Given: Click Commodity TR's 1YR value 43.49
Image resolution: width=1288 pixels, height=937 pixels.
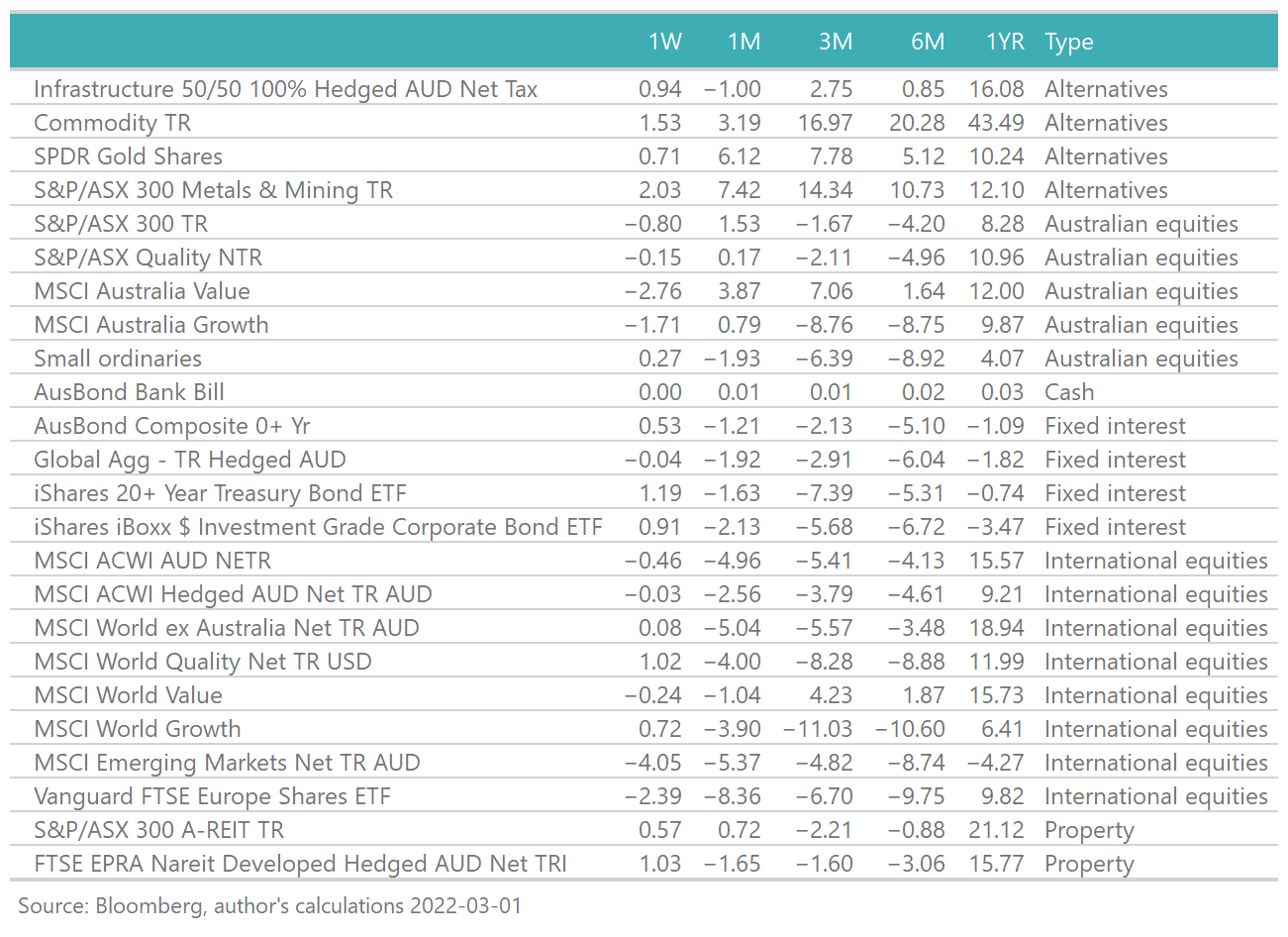Looking at the screenshot, I should point(996,123).
